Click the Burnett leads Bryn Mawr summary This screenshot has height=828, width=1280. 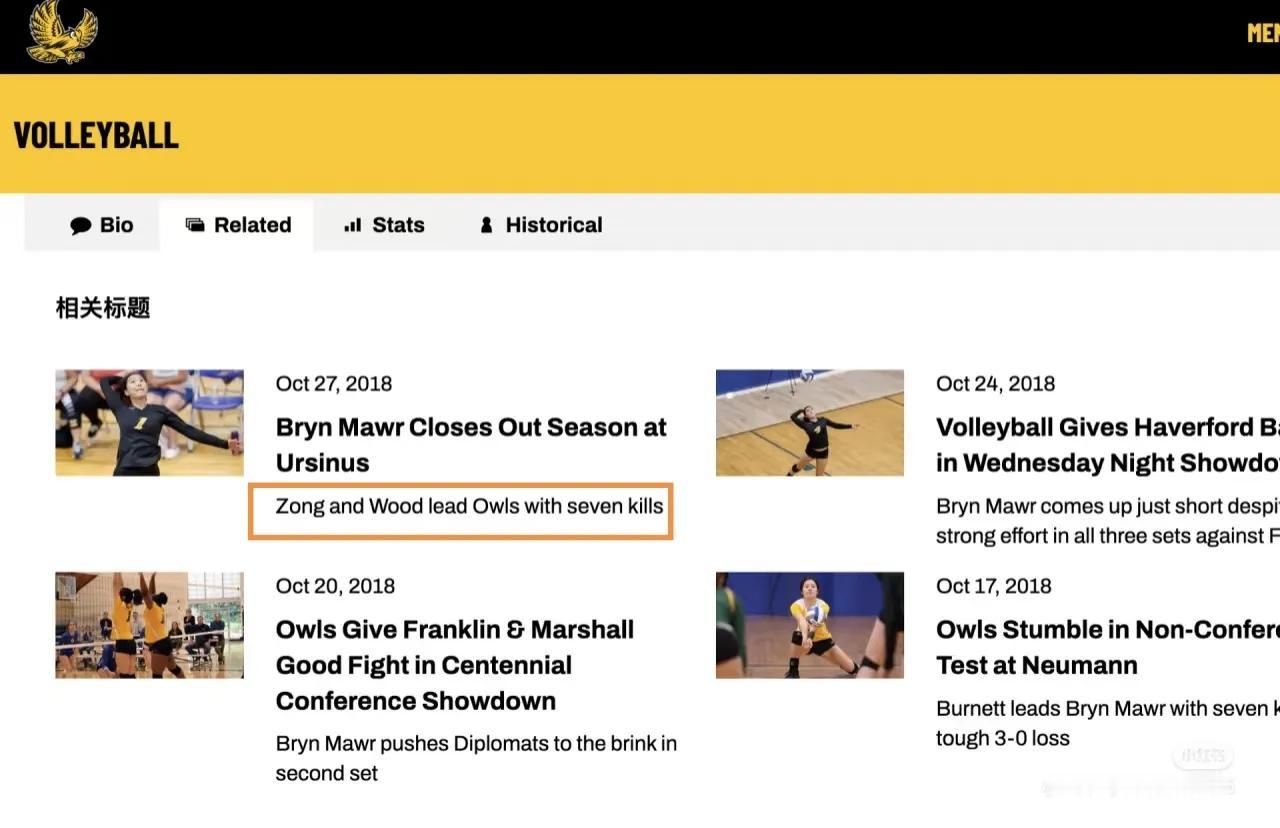tap(1108, 723)
